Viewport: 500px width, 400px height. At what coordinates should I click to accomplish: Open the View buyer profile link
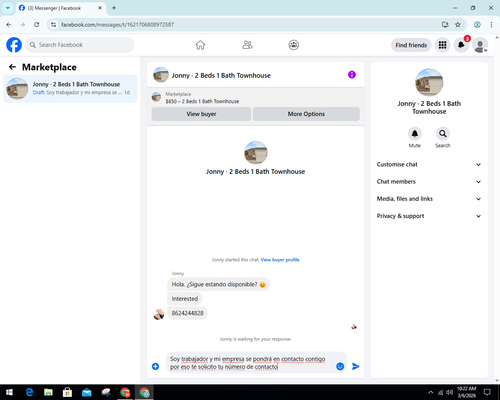point(280,260)
